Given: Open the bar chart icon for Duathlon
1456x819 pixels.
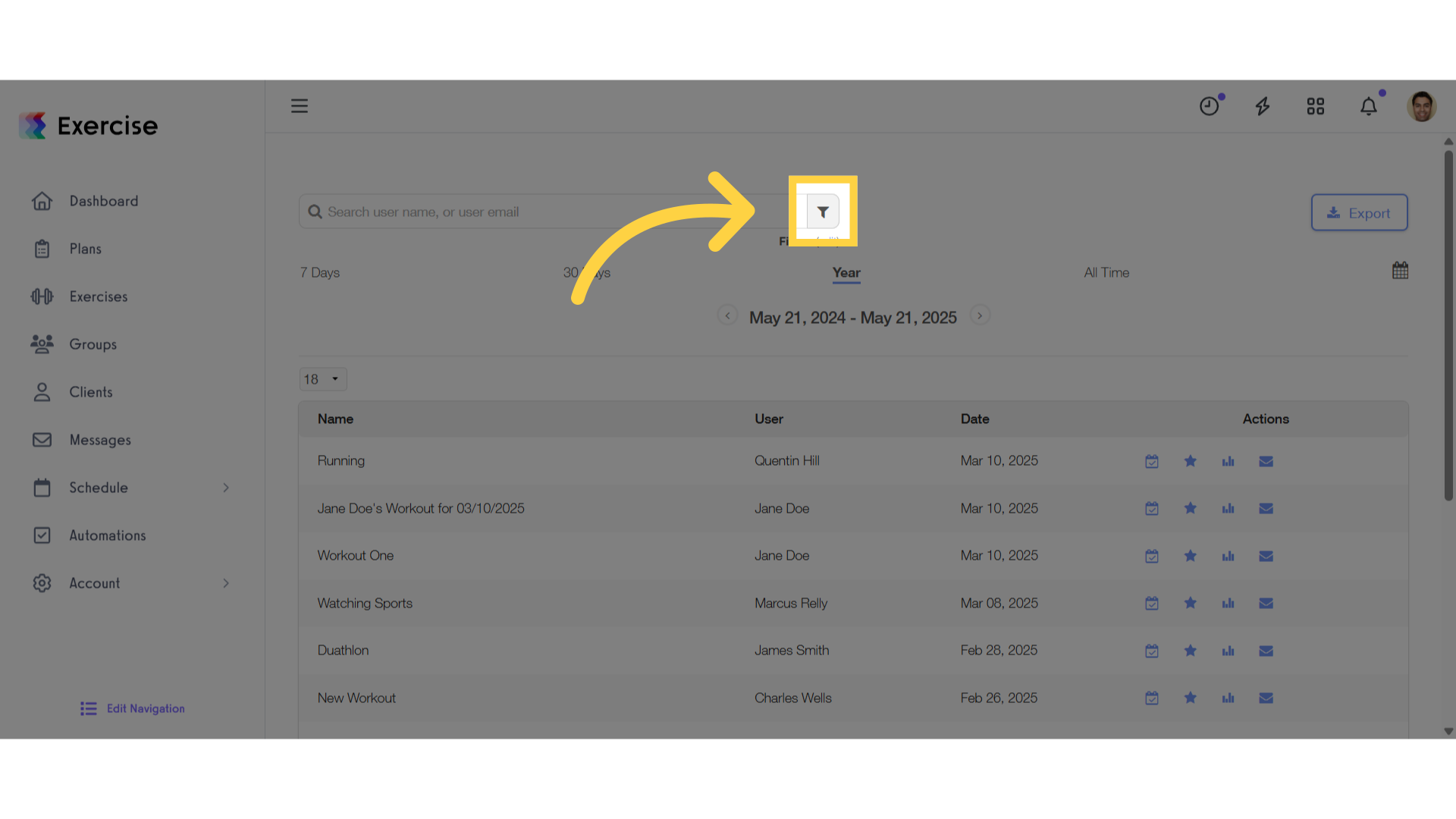Looking at the screenshot, I should (x=1228, y=651).
